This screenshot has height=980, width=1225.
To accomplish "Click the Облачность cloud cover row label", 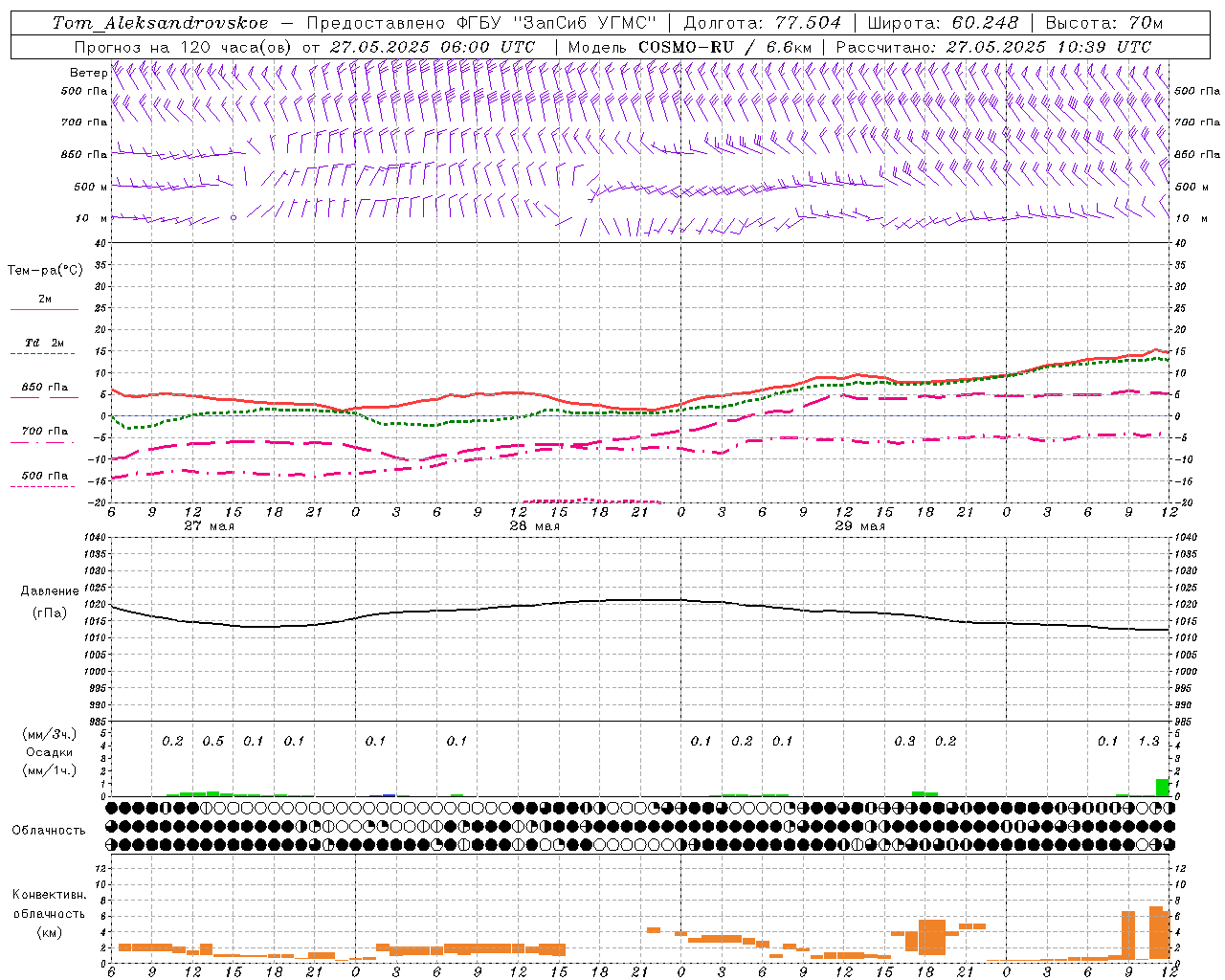I will [x=49, y=831].
